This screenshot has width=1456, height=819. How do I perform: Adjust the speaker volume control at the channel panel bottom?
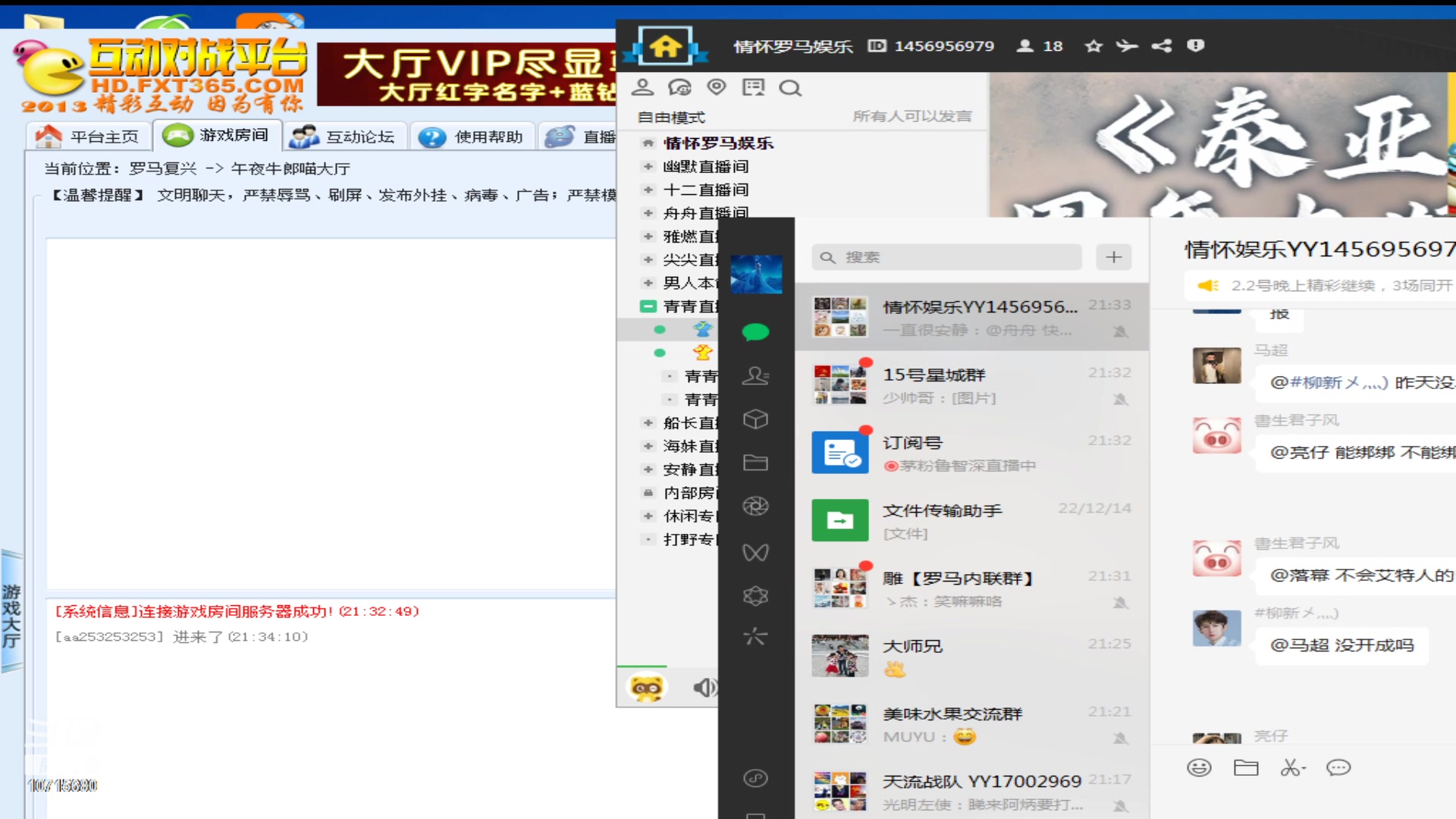tap(705, 687)
